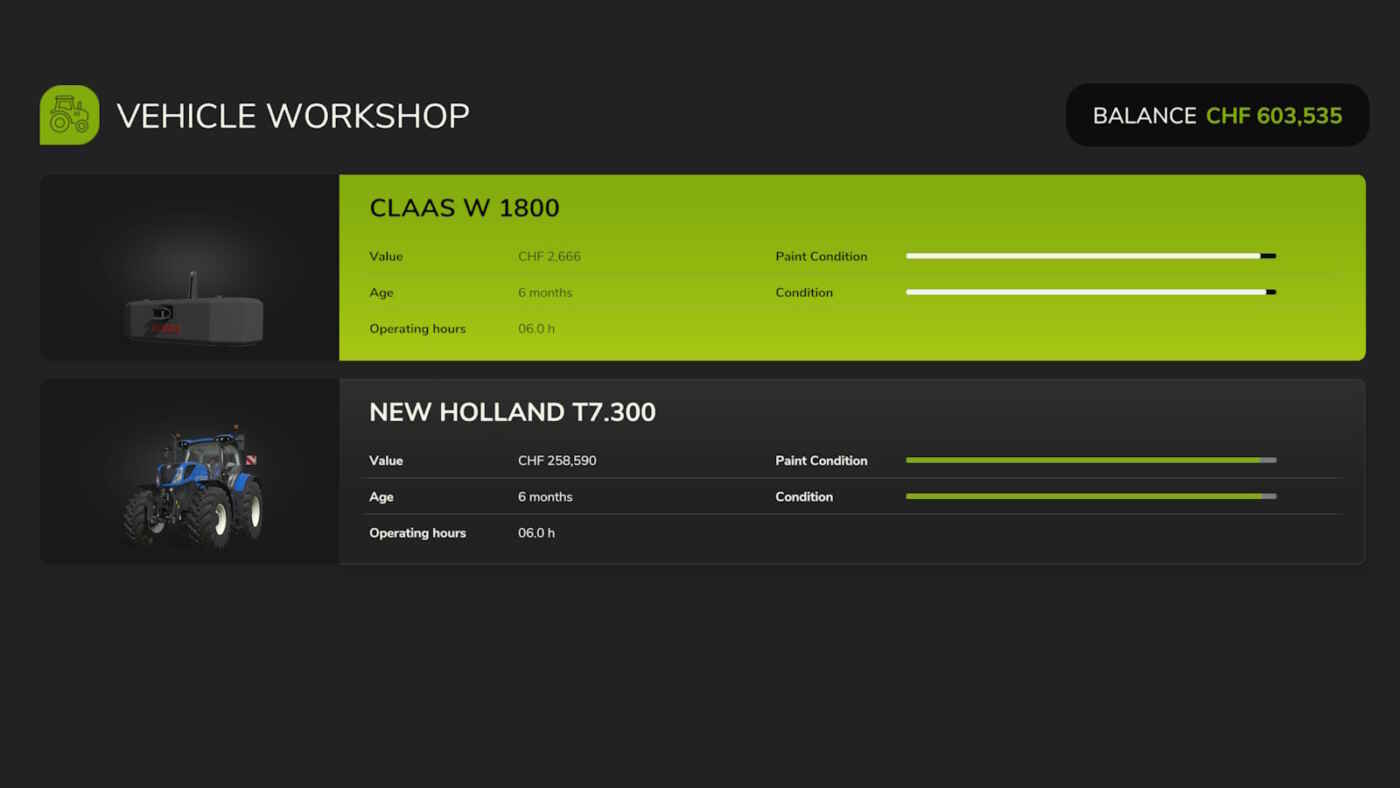This screenshot has height=788, width=1400.
Task: Click New Holland's Age 6 months value
Action: (545, 496)
